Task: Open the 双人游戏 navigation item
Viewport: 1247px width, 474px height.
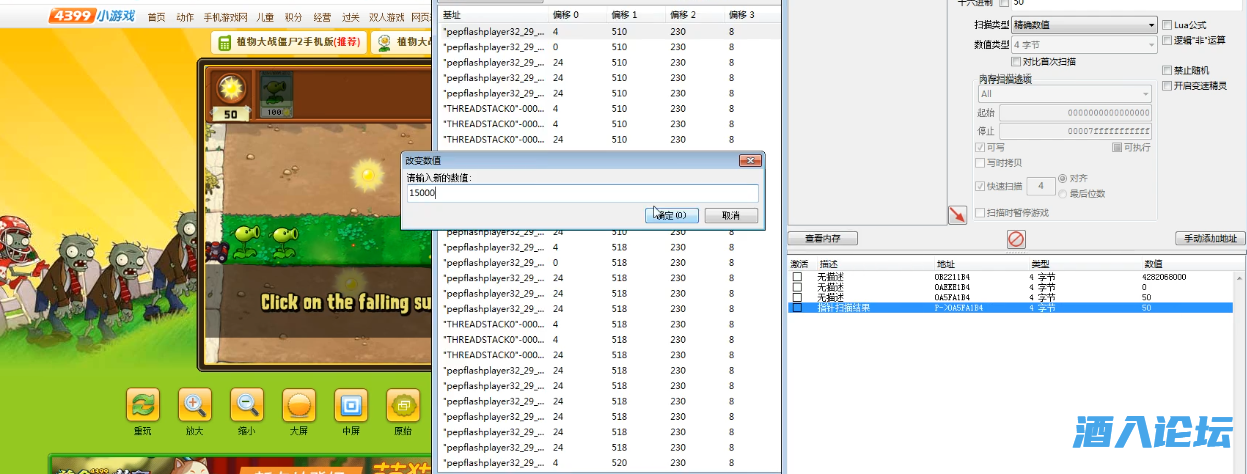Action: (387, 17)
